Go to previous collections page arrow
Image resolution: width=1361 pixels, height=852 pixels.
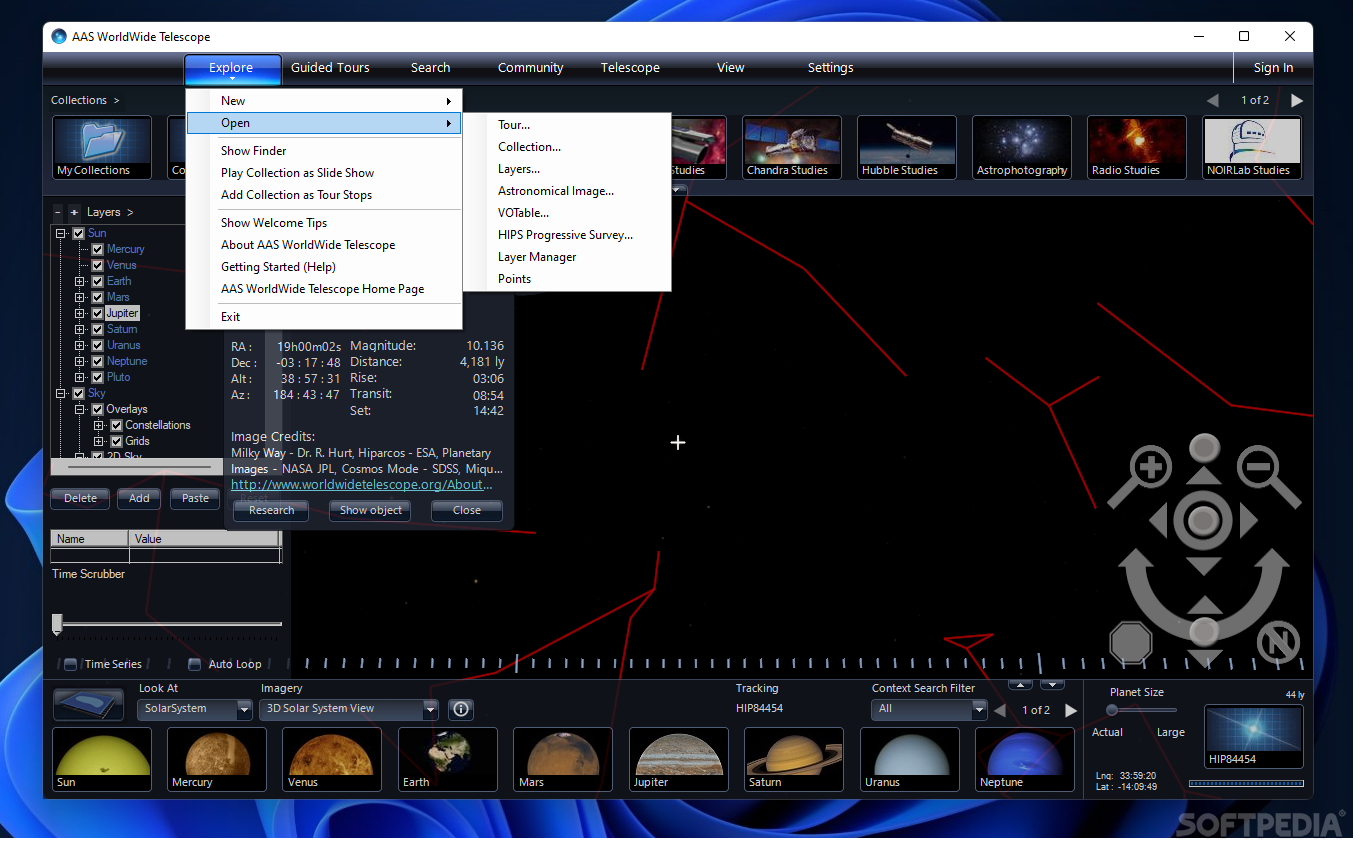tap(1213, 100)
